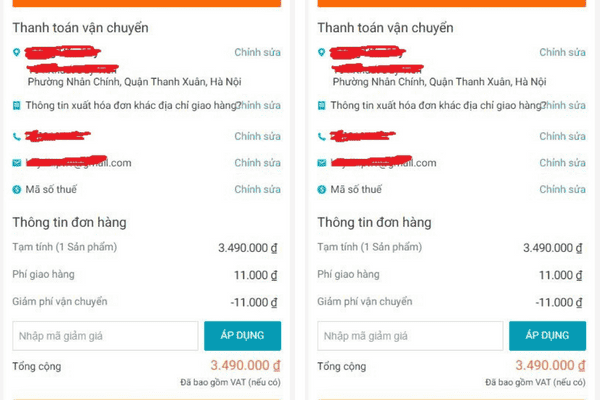Focus the right panel's Nhập mã giảm giá field
This screenshot has width=600, height=400.
click(410, 335)
